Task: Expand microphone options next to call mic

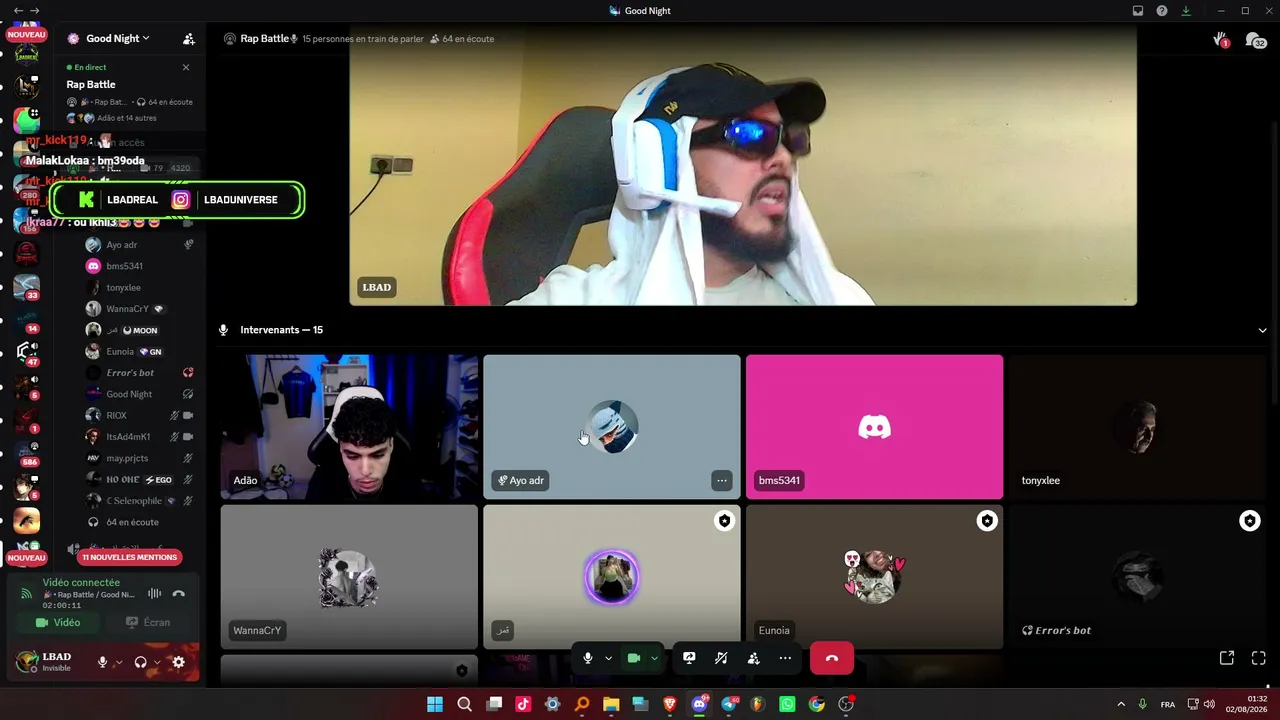Action: [x=608, y=658]
